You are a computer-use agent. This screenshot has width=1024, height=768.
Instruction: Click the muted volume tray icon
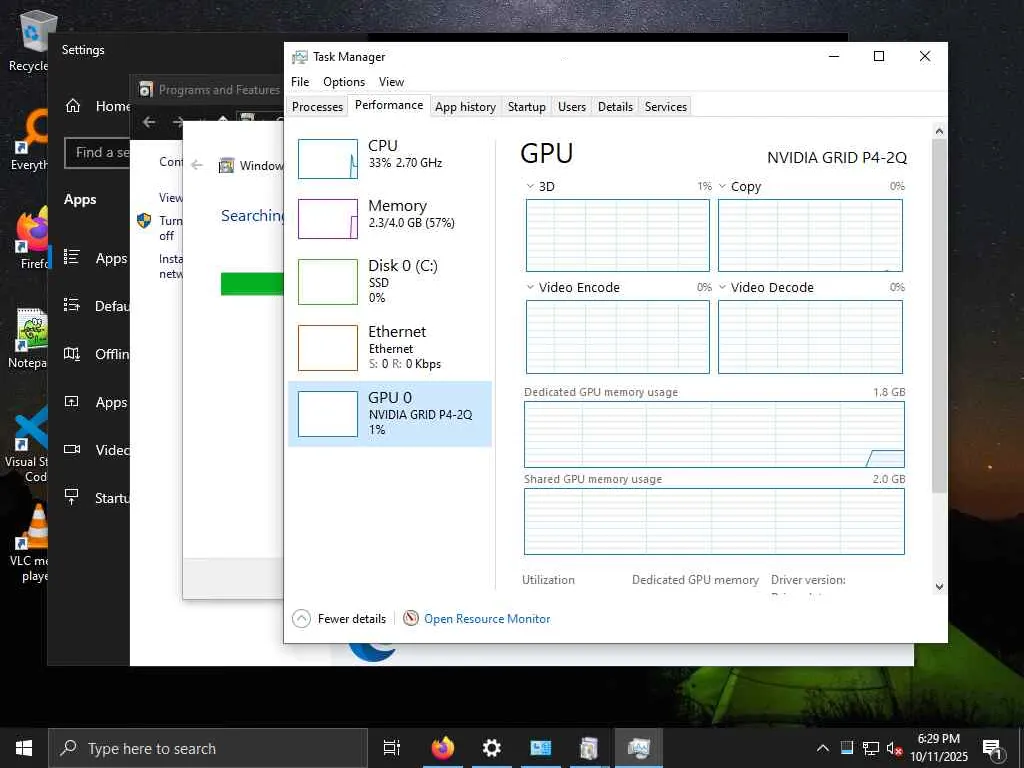point(893,748)
